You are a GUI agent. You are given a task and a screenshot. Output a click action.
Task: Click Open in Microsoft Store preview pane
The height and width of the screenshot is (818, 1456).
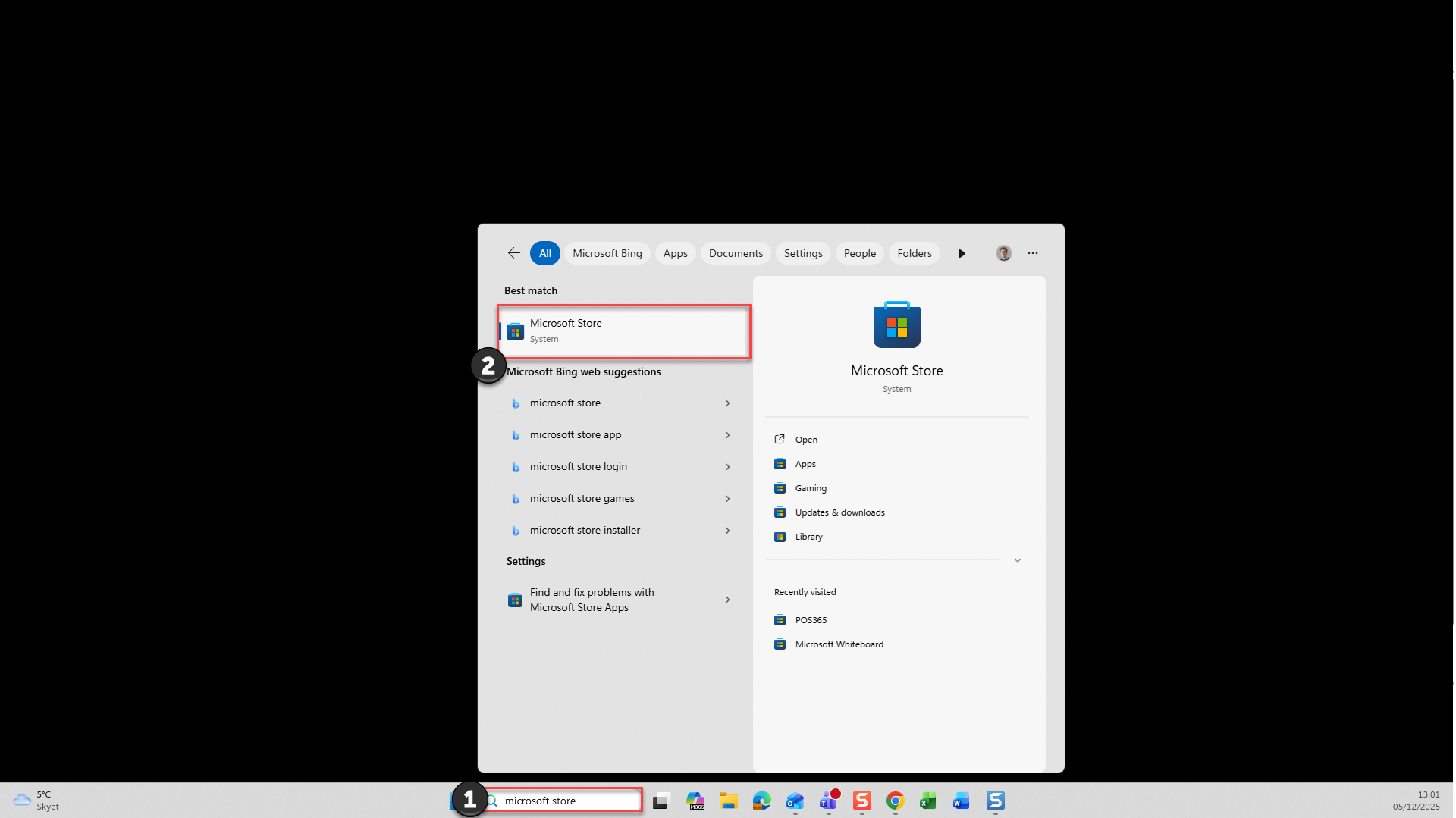coord(806,440)
